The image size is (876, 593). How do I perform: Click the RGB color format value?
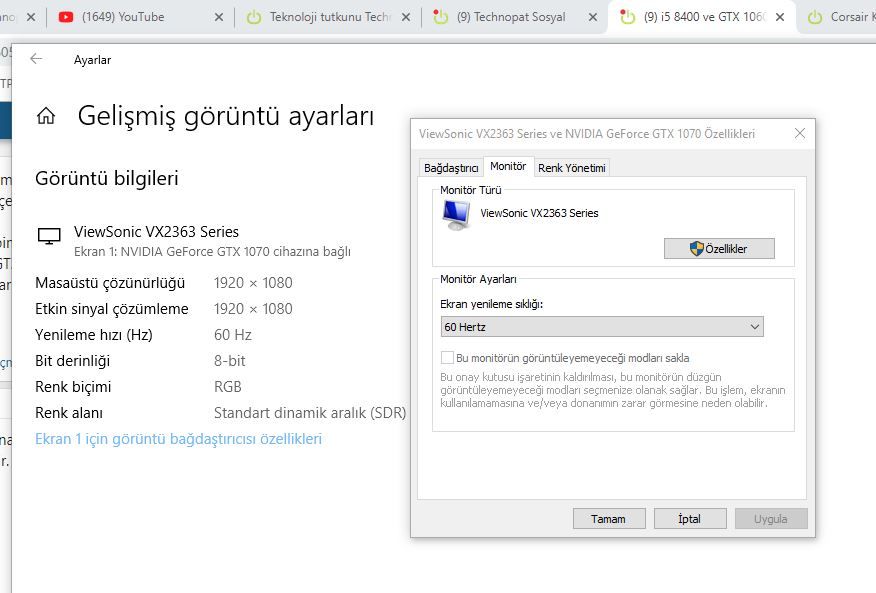pos(227,387)
